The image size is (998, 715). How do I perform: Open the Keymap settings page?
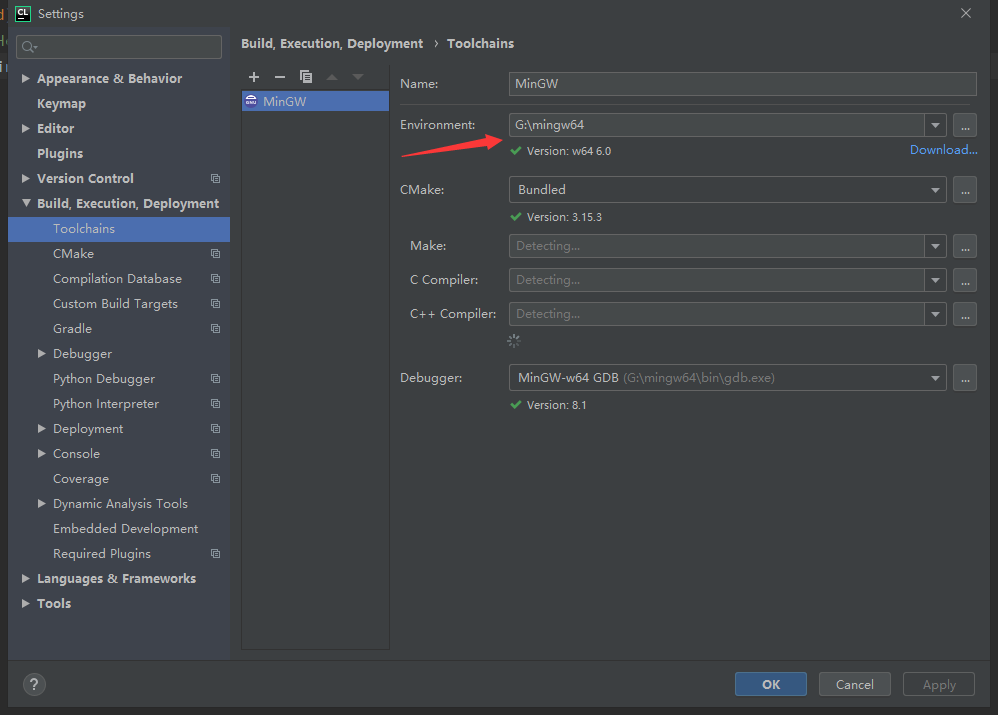tap(61, 103)
